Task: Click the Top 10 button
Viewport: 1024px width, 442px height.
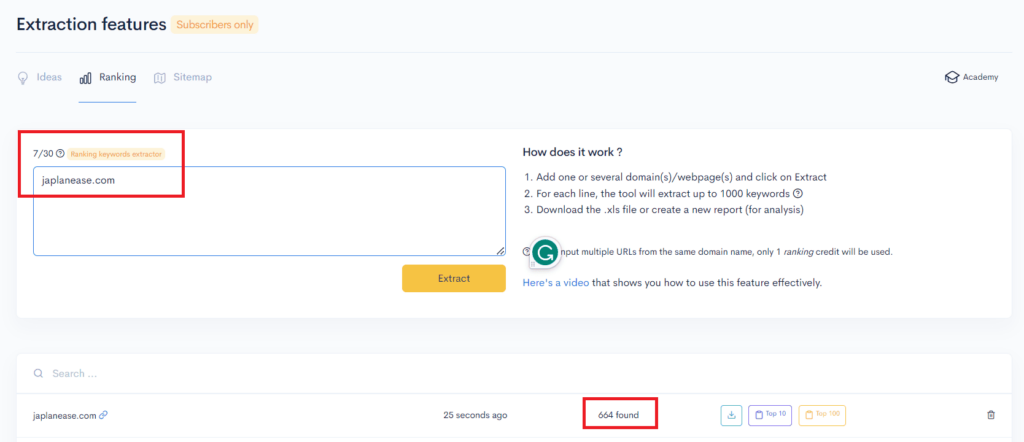Action: pyautogui.click(x=770, y=415)
